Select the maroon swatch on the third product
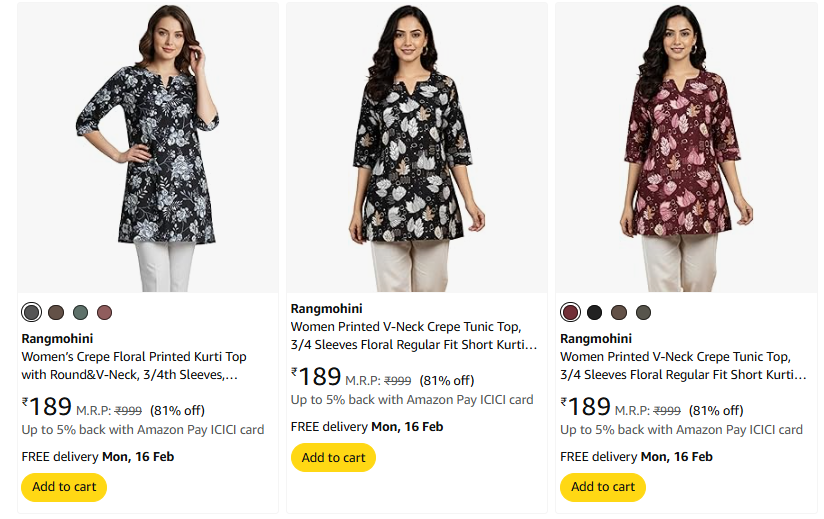Screen dimensions: 824x519 pyautogui.click(x=571, y=312)
